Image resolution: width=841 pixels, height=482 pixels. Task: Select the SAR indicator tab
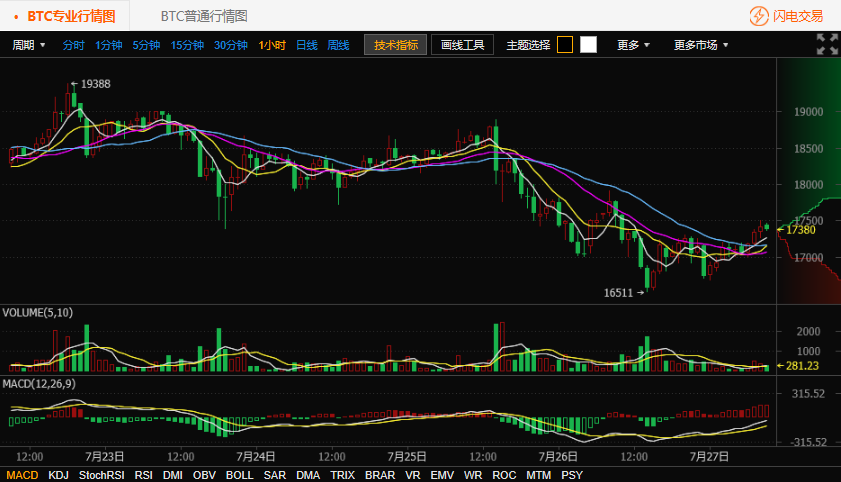coord(275,475)
